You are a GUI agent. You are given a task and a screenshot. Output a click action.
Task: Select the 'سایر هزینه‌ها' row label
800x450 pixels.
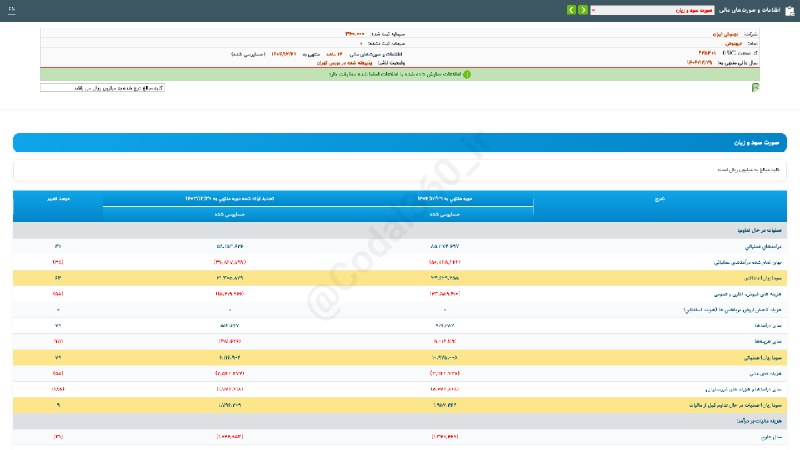(x=768, y=341)
